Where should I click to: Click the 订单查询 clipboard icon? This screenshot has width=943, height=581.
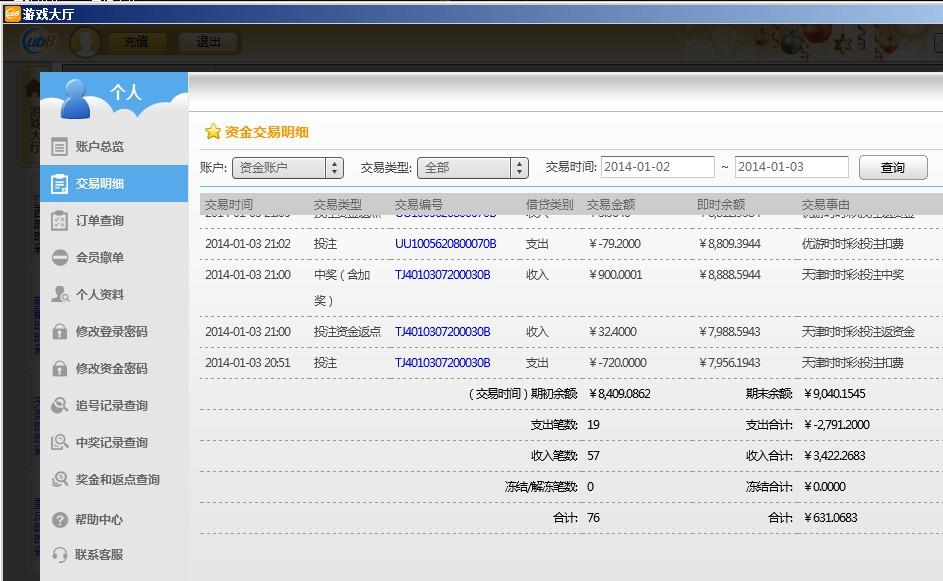[59, 221]
